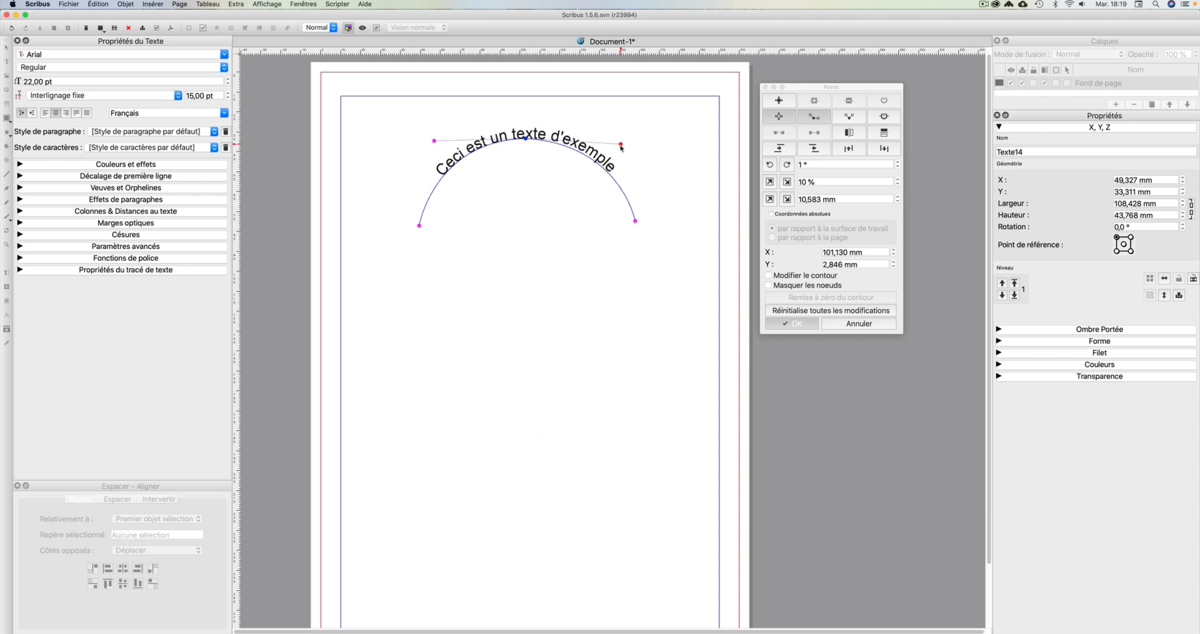Click the Nom field containing Texte14

coord(1095,152)
